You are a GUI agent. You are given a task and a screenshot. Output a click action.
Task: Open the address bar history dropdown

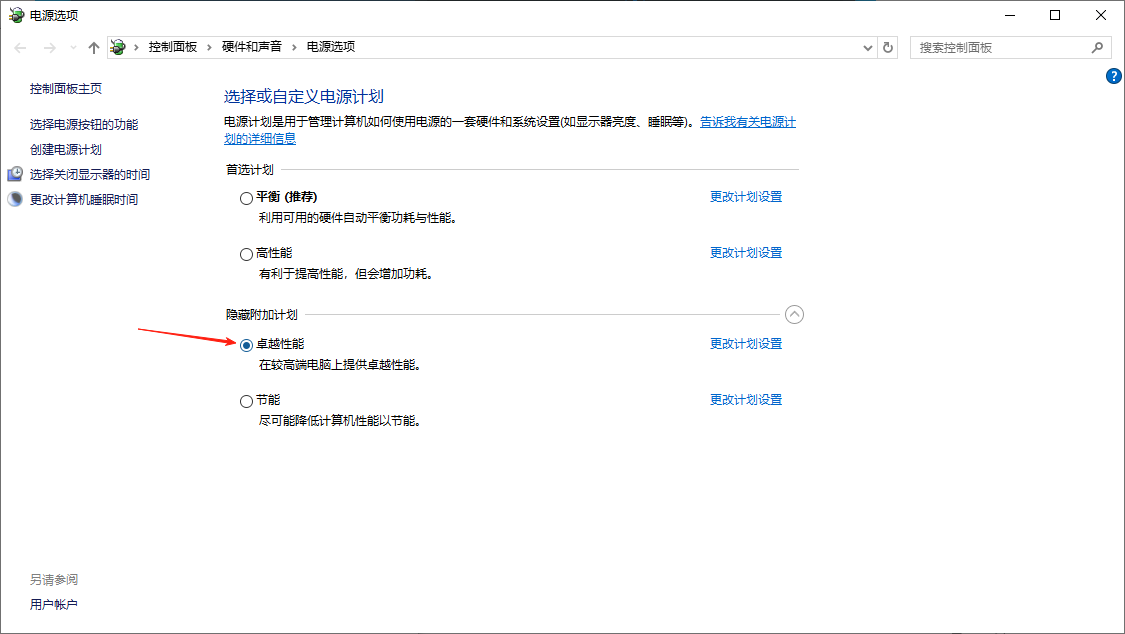867,47
